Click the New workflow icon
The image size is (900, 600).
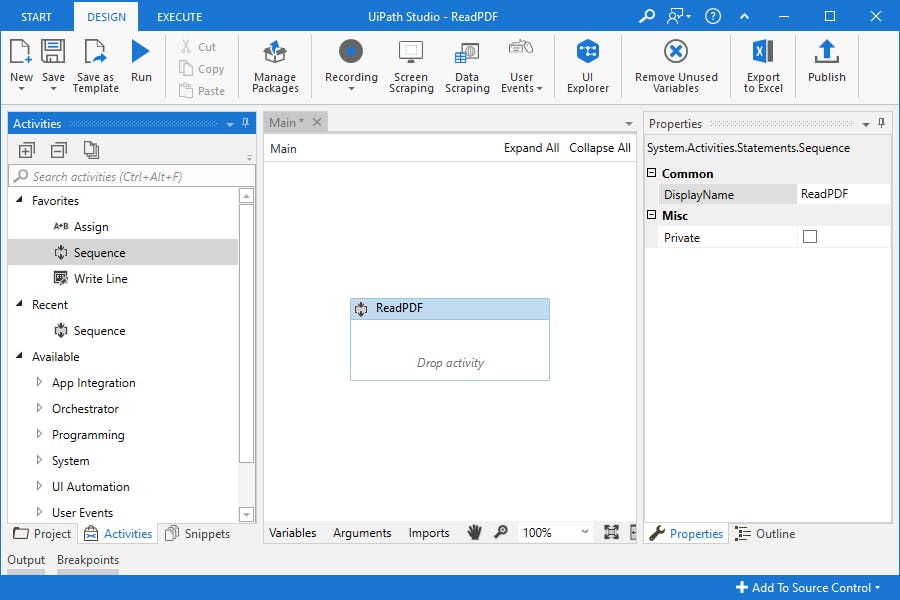21,53
